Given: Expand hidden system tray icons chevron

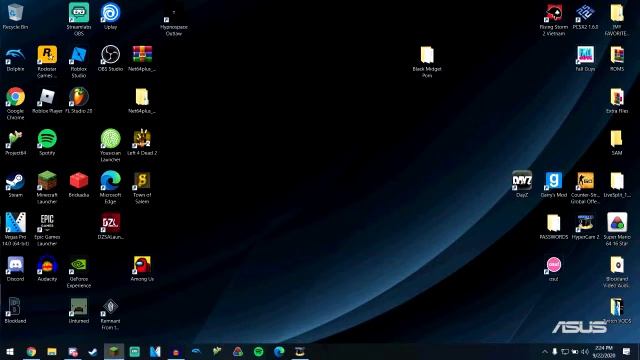Looking at the screenshot, I should [x=544, y=351].
